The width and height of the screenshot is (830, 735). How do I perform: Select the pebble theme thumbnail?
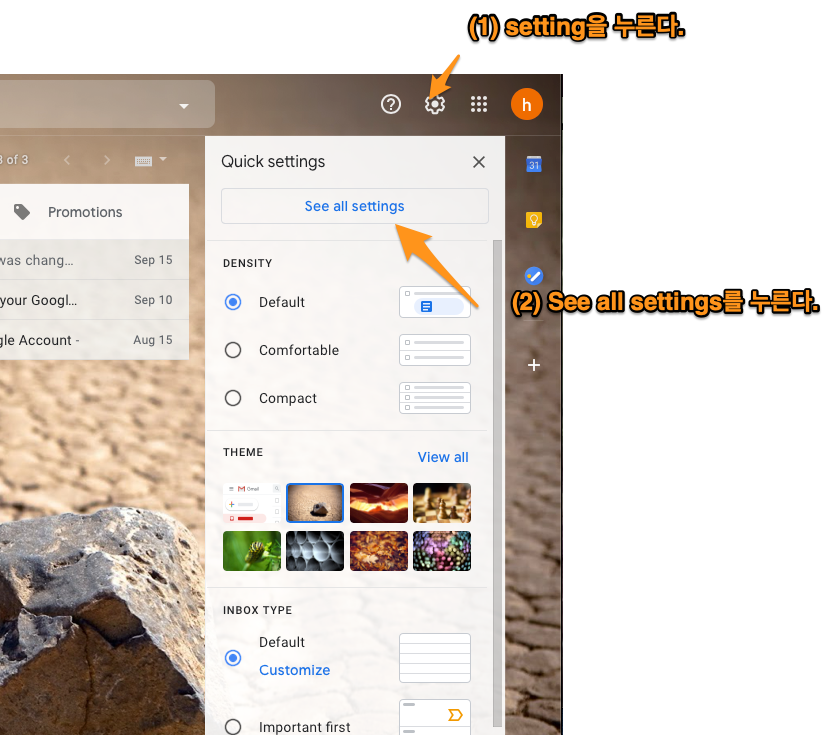315,503
